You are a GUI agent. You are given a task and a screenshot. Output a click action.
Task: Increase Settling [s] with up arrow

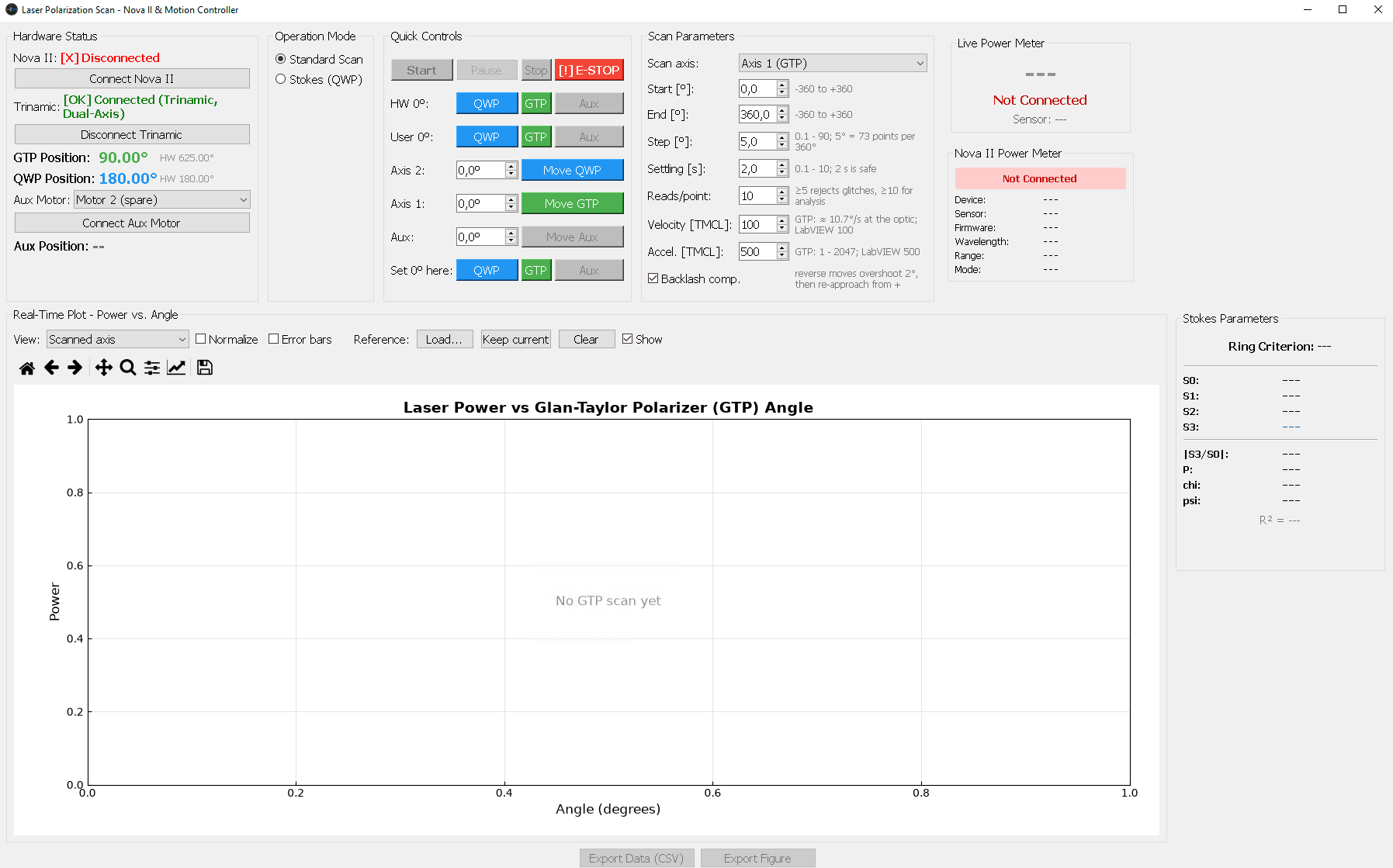pos(782,164)
